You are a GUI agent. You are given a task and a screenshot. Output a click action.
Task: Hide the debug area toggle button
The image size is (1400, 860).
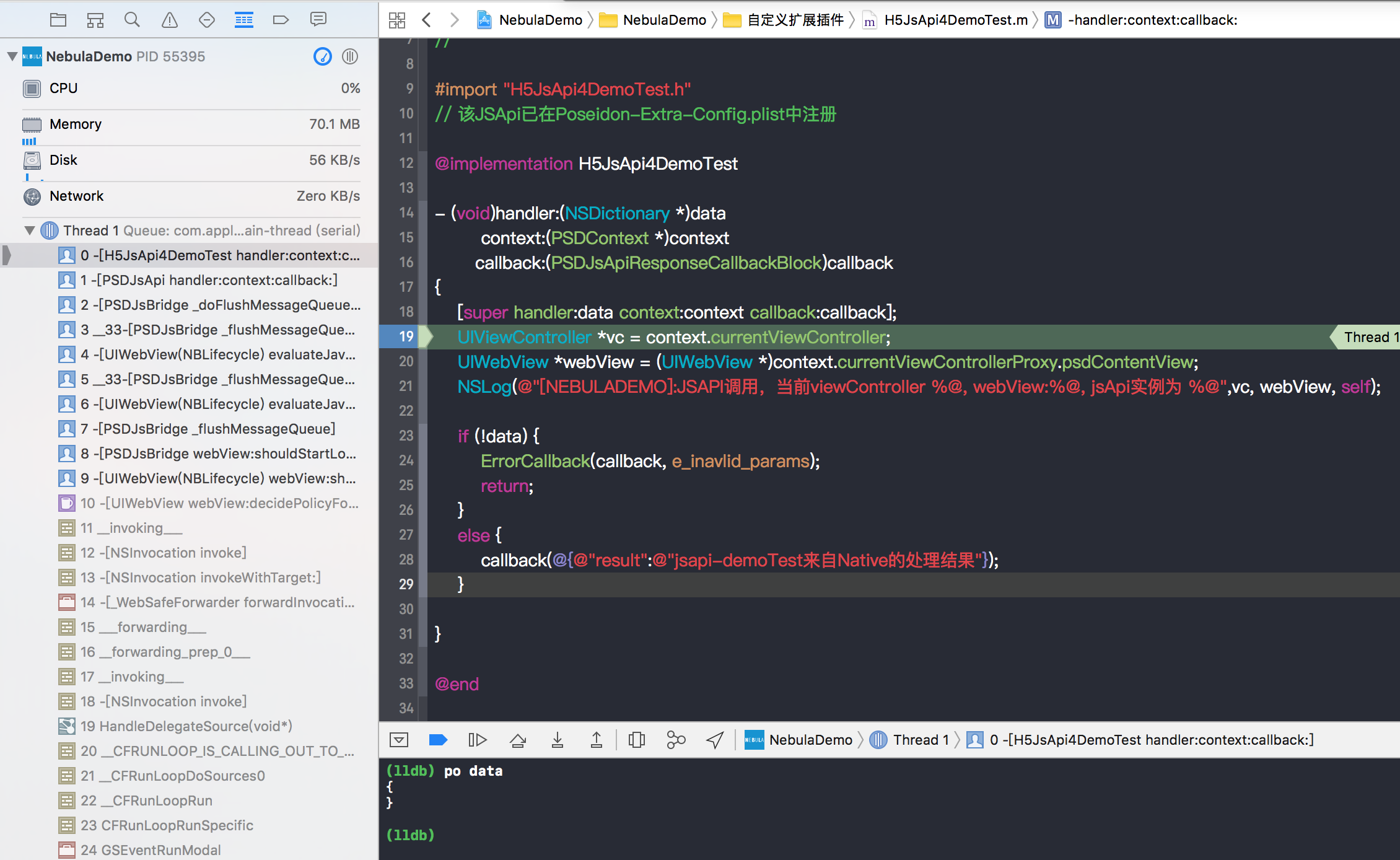pos(398,740)
